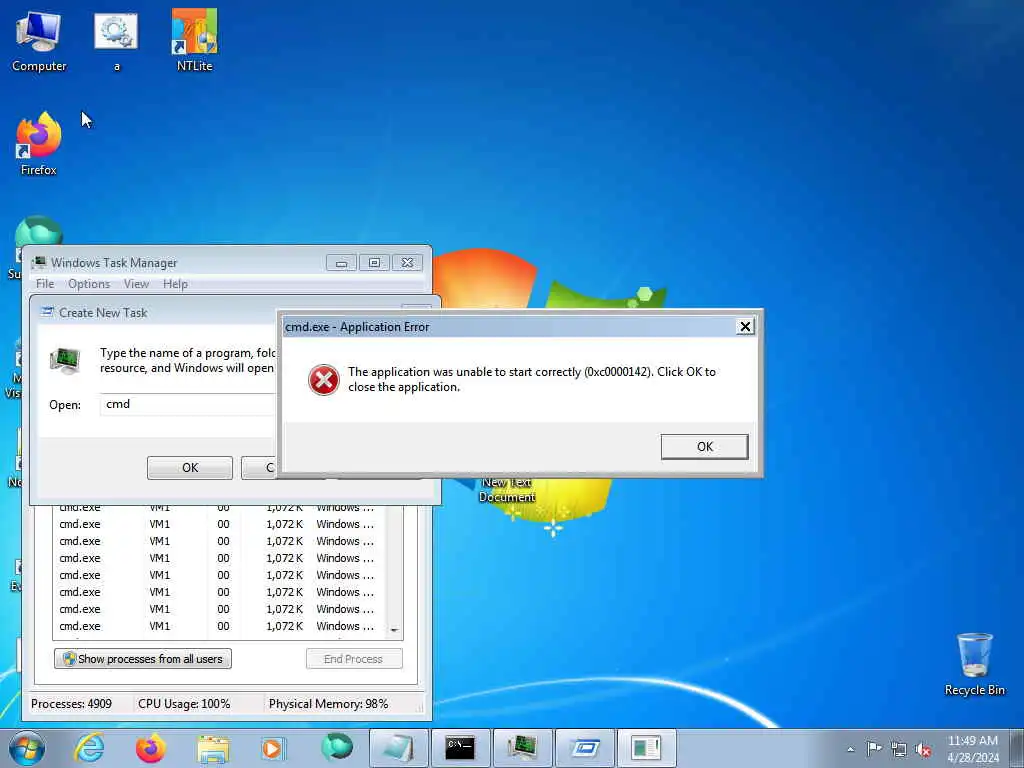Show hidden system tray icons arrow
The height and width of the screenshot is (768, 1024).
pyautogui.click(x=850, y=750)
